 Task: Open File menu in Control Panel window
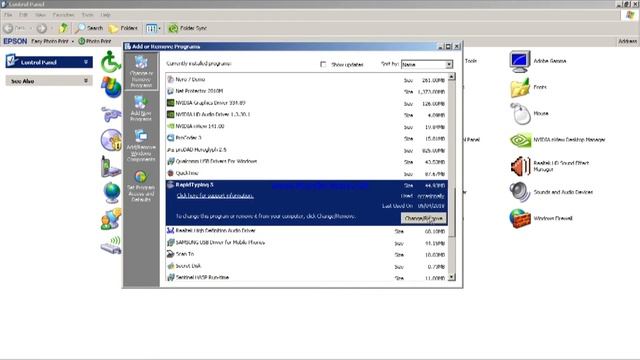(x=8, y=15)
